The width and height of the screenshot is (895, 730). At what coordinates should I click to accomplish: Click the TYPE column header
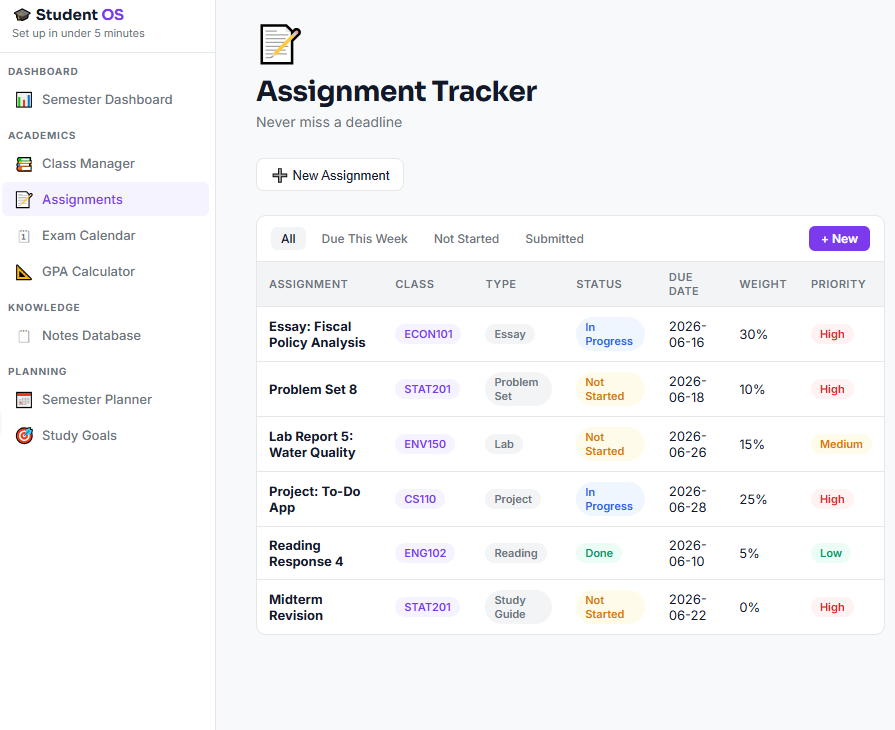click(501, 284)
